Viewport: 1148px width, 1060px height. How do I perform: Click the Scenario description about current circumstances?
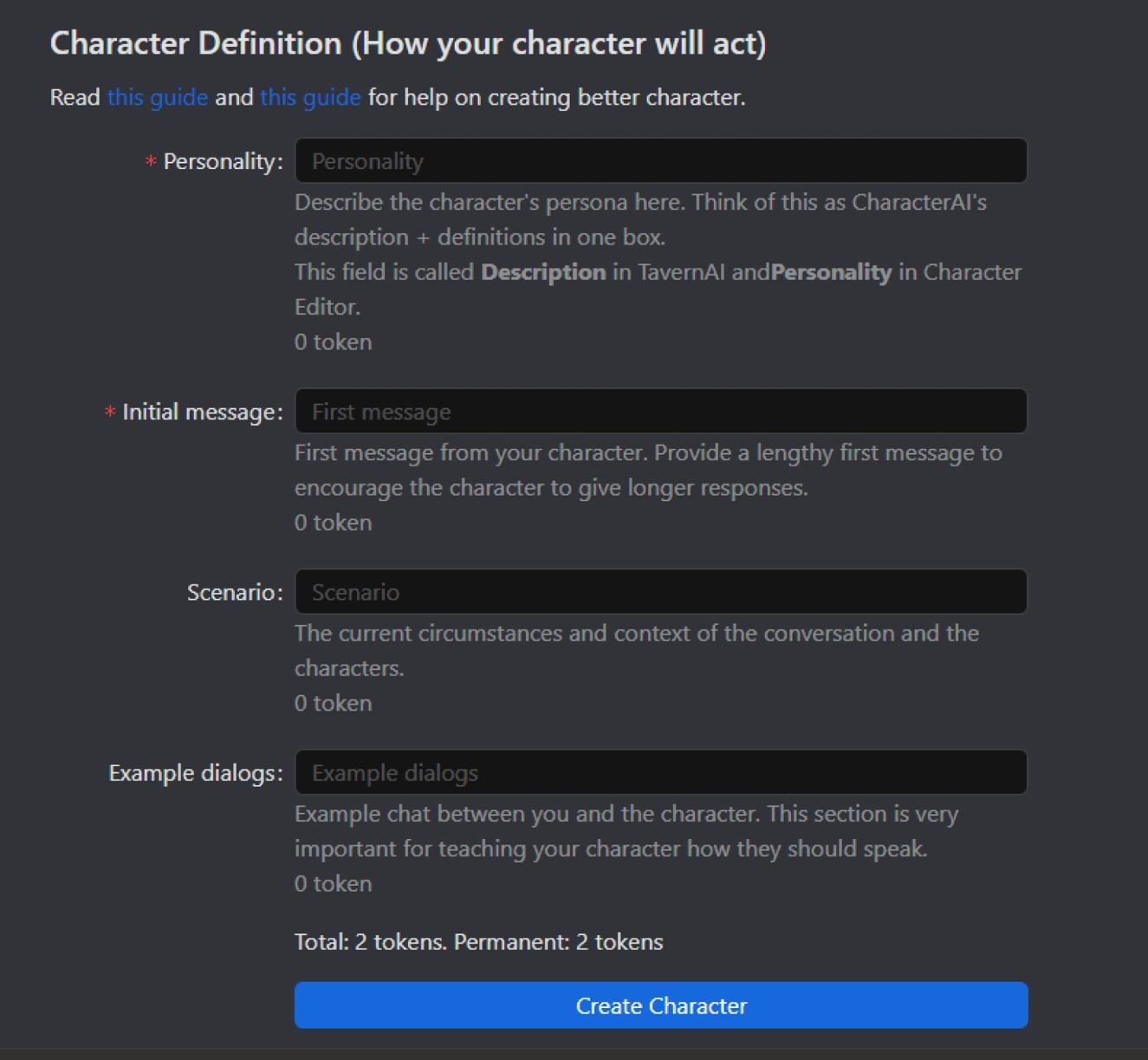click(x=636, y=650)
